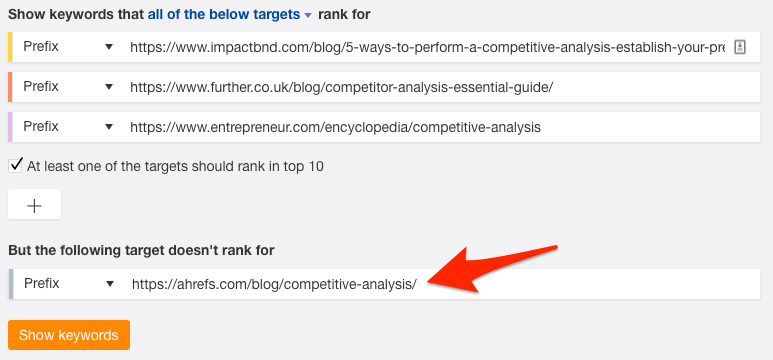Toggle 'At least one target in top 10' checkbox

(15, 166)
